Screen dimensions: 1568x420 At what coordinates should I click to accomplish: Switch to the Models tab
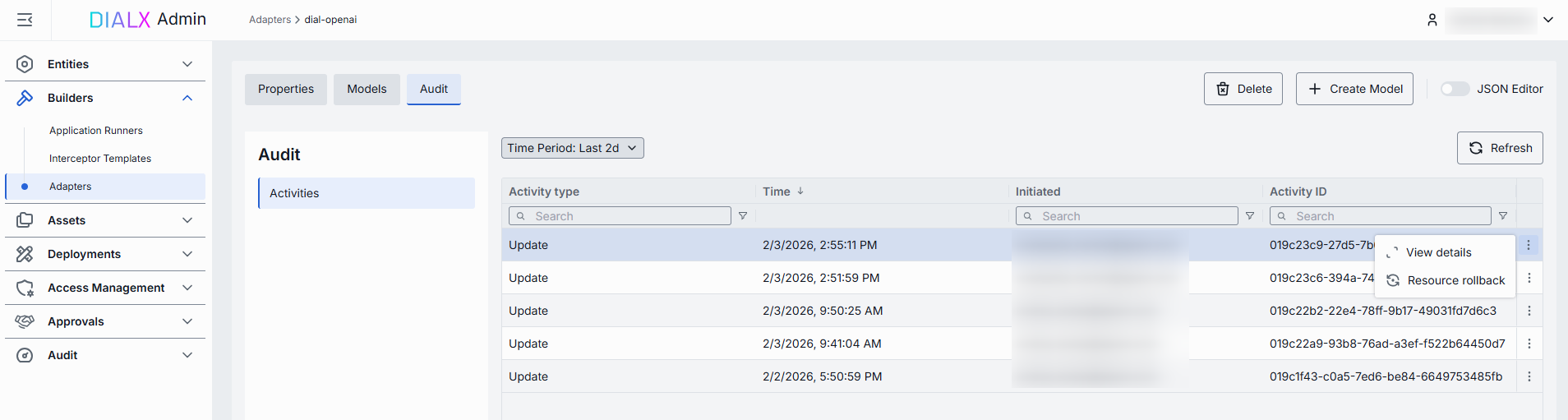[367, 89]
